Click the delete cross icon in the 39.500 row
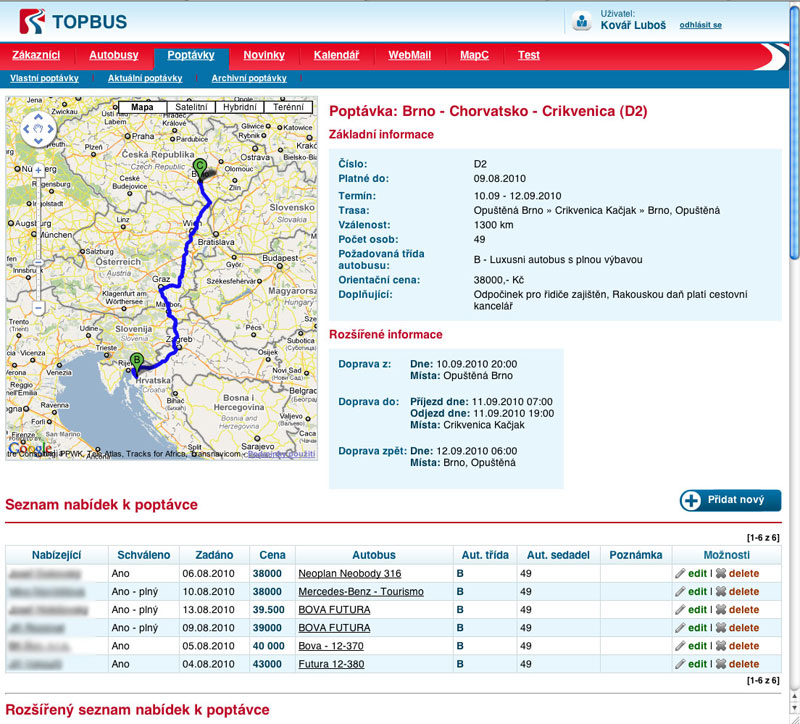Viewport: 800px width, 724px height. pyautogui.click(x=720, y=610)
